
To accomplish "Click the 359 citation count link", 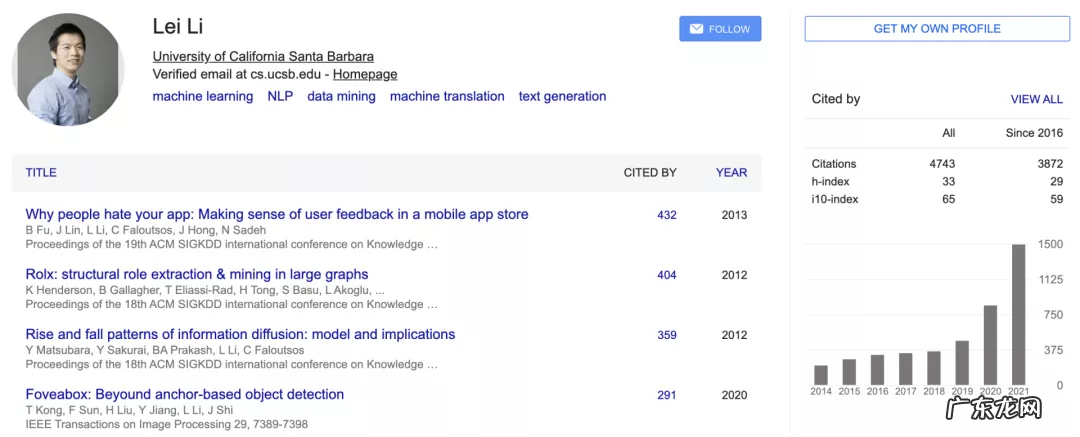I will [666, 335].
